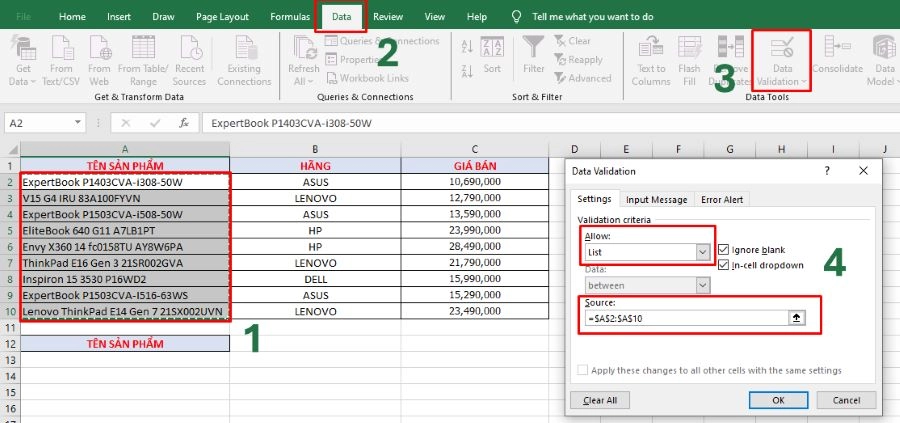The image size is (900, 423).
Task: Select the cell showing 28,490,000
Action: [475, 246]
